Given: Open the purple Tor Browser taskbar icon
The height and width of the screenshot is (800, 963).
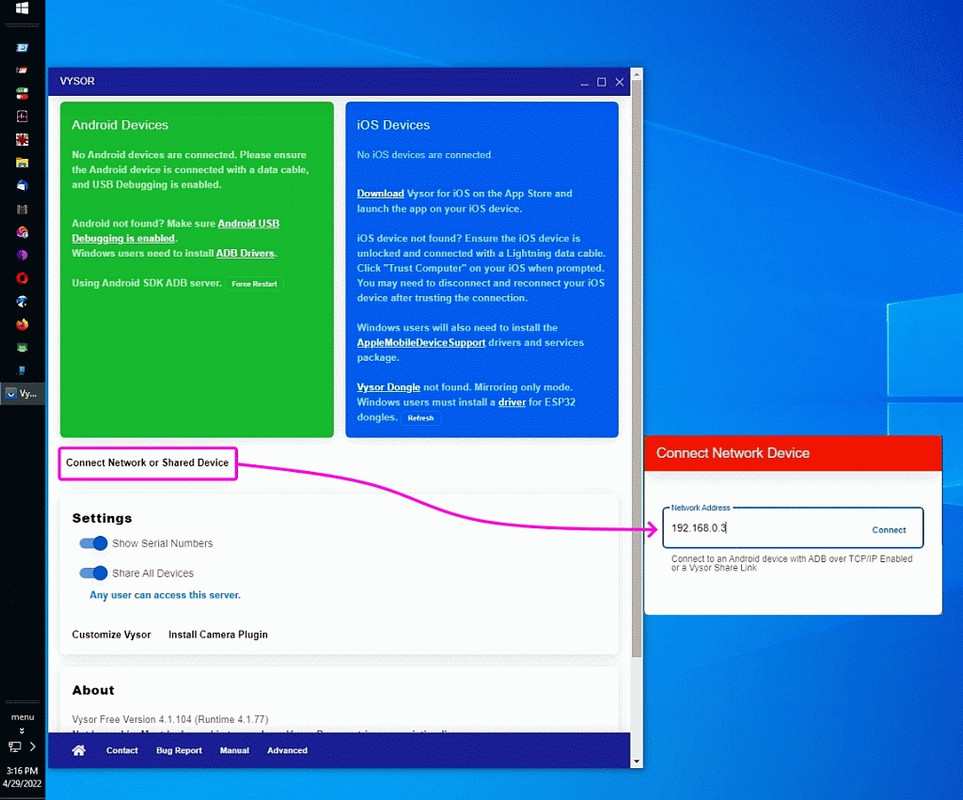Looking at the screenshot, I should pos(22,255).
